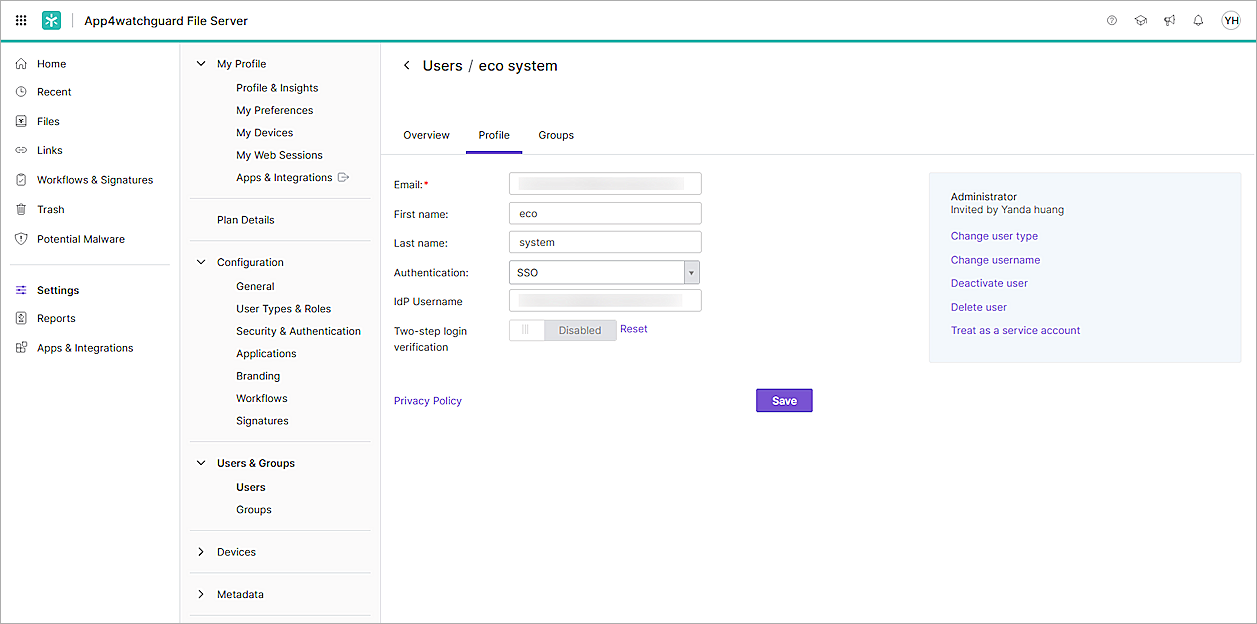1257x624 pixels.
Task: Click the Egnyte logo icon
Action: [51, 20]
